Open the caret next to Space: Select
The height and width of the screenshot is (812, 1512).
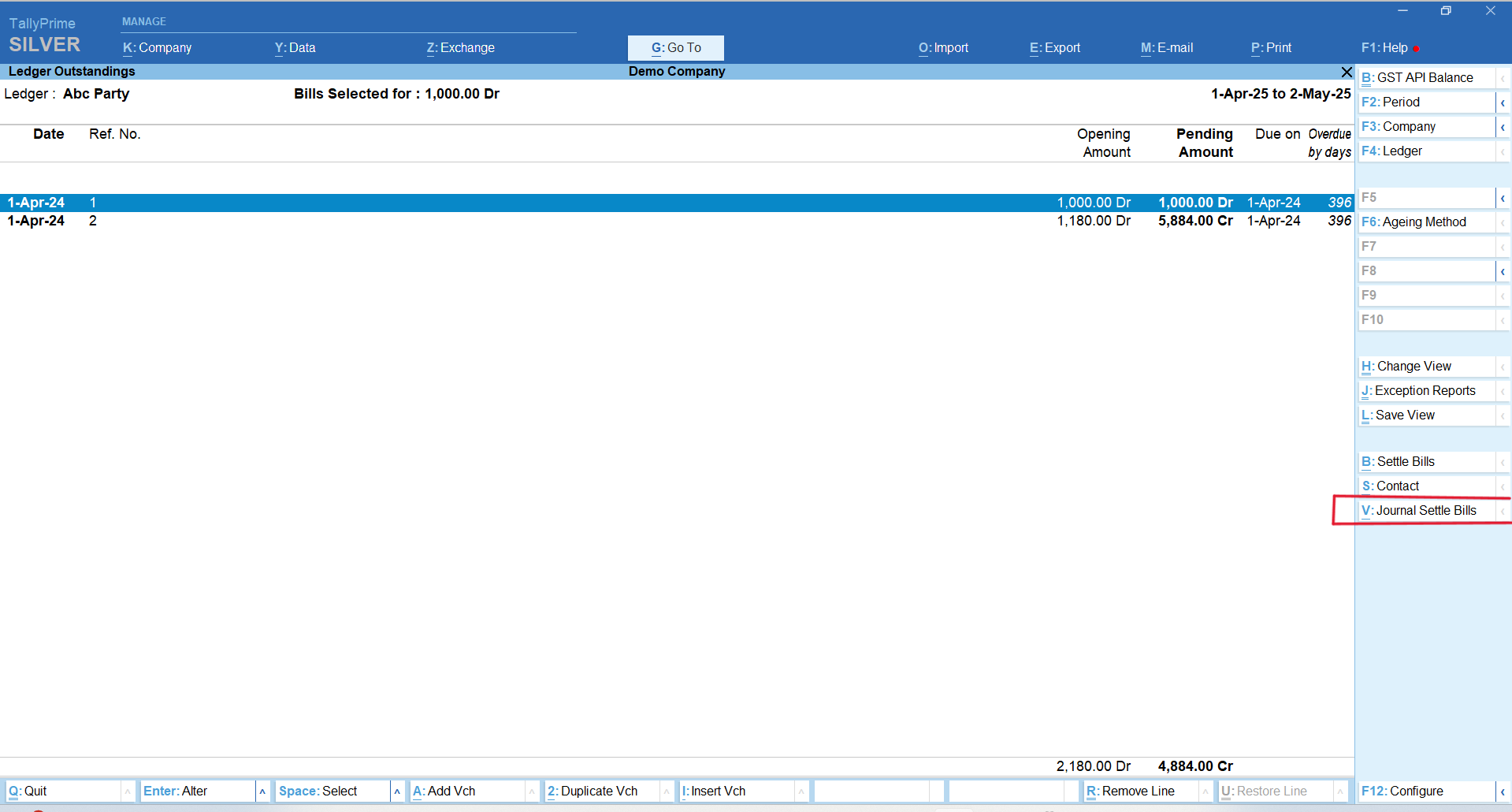click(x=397, y=792)
